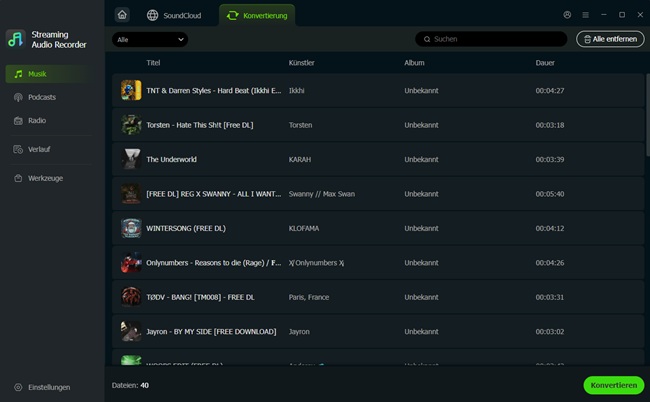Image resolution: width=650 pixels, height=402 pixels.
Task: Click artist Paris, France
Action: (x=309, y=297)
